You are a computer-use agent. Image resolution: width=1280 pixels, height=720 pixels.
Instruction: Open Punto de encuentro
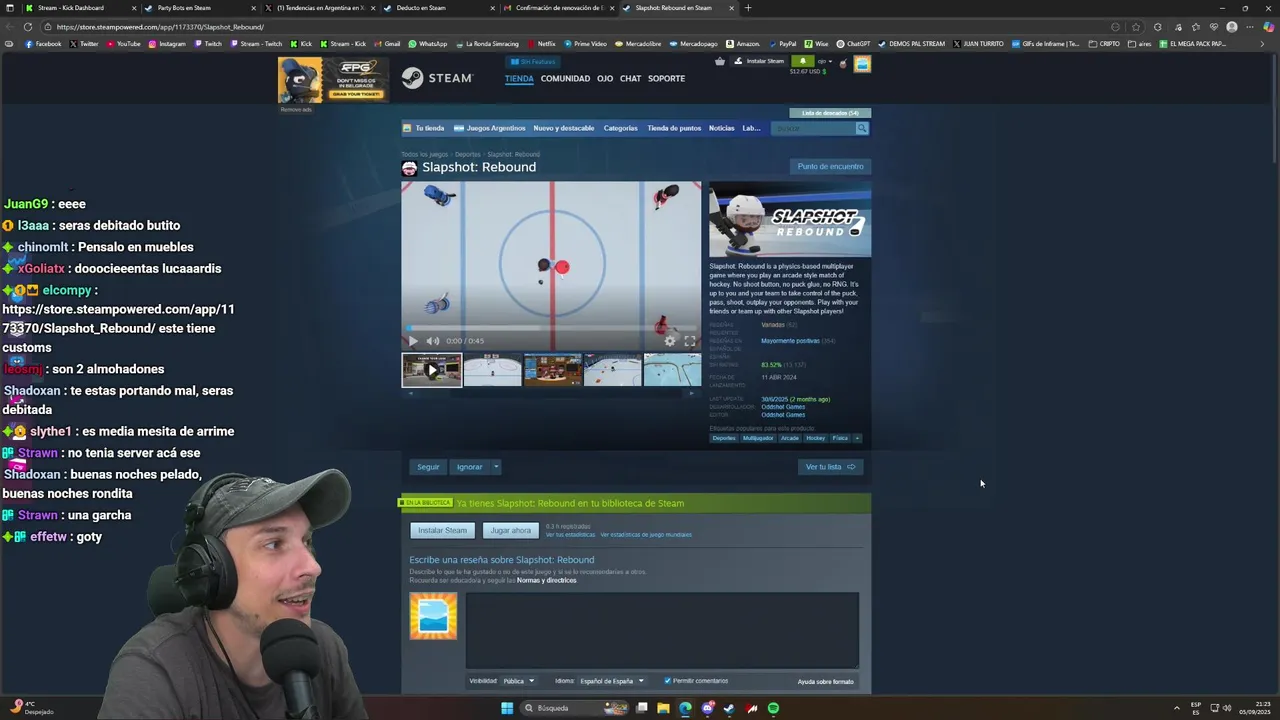pyautogui.click(x=830, y=166)
